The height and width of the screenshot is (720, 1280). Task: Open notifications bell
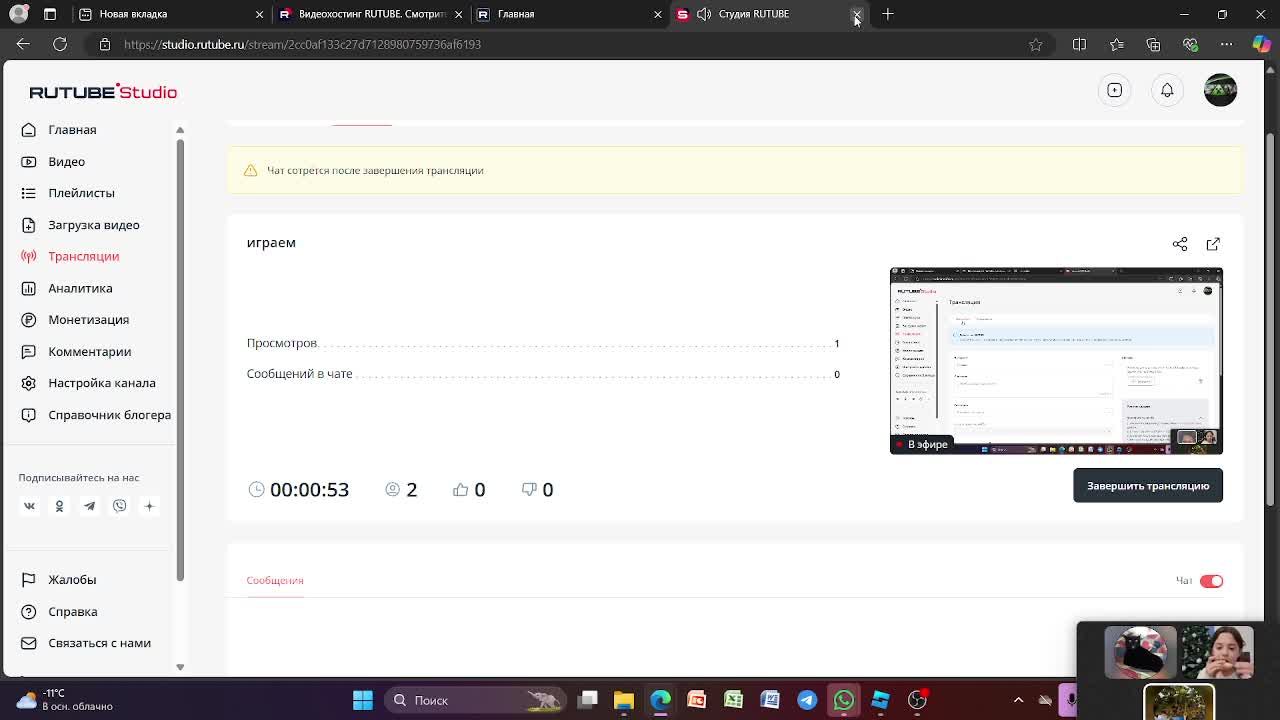point(1167,90)
